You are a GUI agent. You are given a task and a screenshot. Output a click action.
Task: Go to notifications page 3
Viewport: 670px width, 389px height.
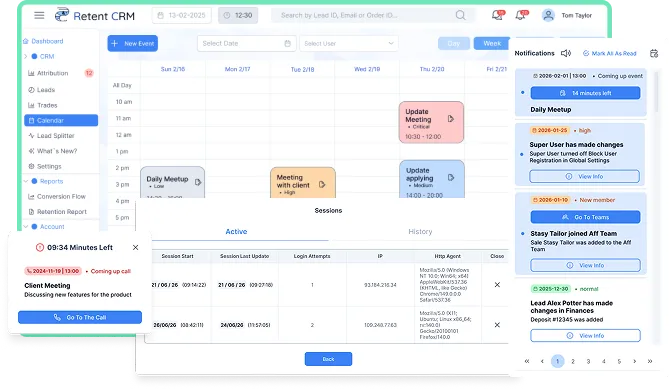pyautogui.click(x=588, y=361)
